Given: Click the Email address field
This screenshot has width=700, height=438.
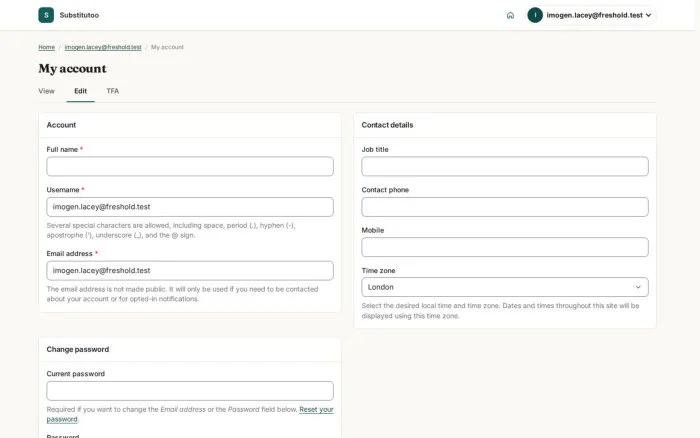Looking at the screenshot, I should [190, 271].
